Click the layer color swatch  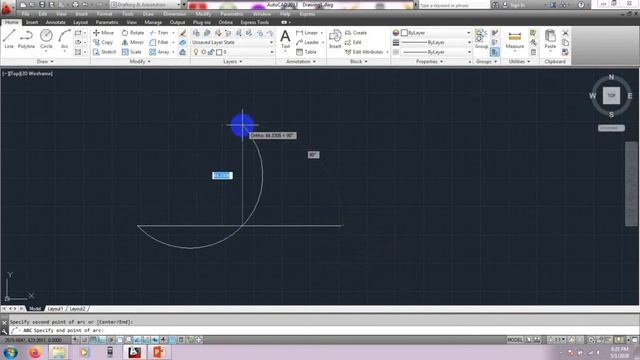[219, 52]
